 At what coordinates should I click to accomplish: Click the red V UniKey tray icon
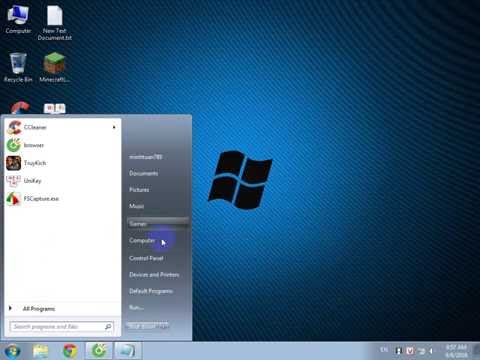coord(410,351)
